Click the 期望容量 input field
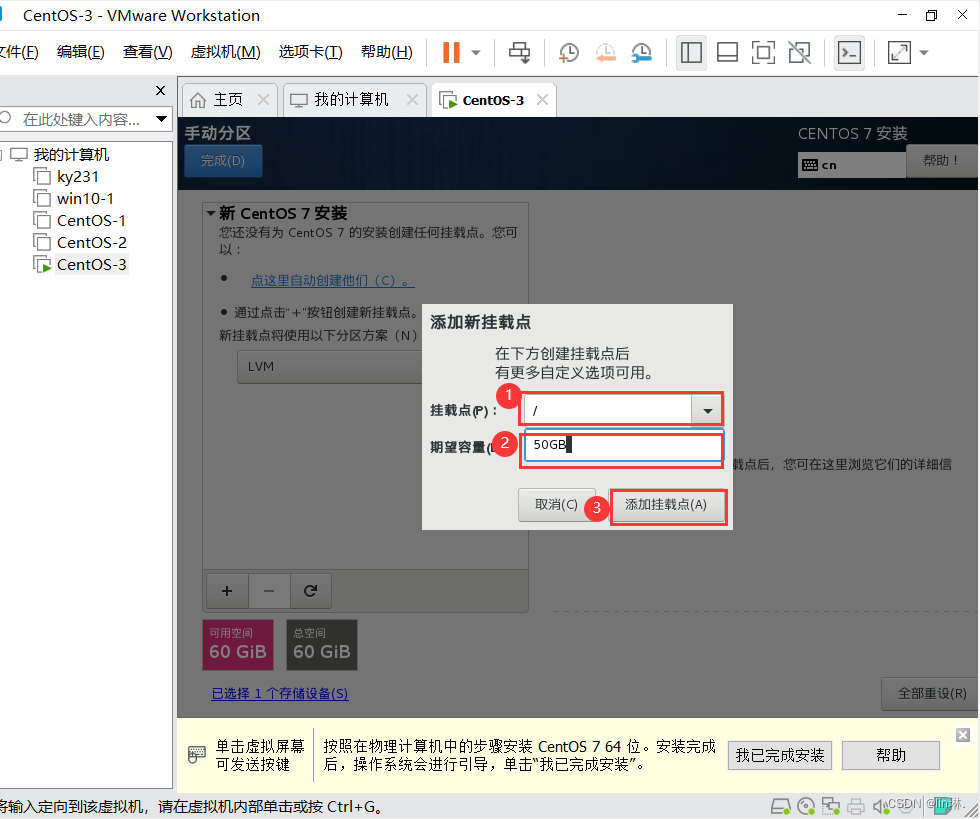 (x=622, y=445)
